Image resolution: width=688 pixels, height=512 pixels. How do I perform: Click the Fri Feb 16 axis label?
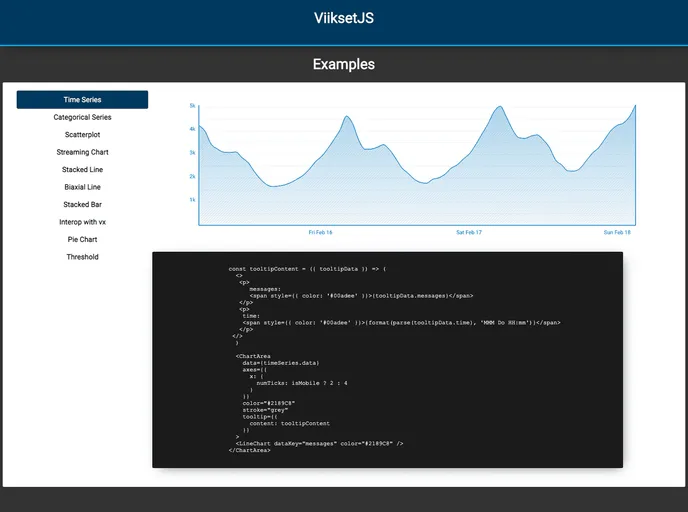pyautogui.click(x=320, y=233)
